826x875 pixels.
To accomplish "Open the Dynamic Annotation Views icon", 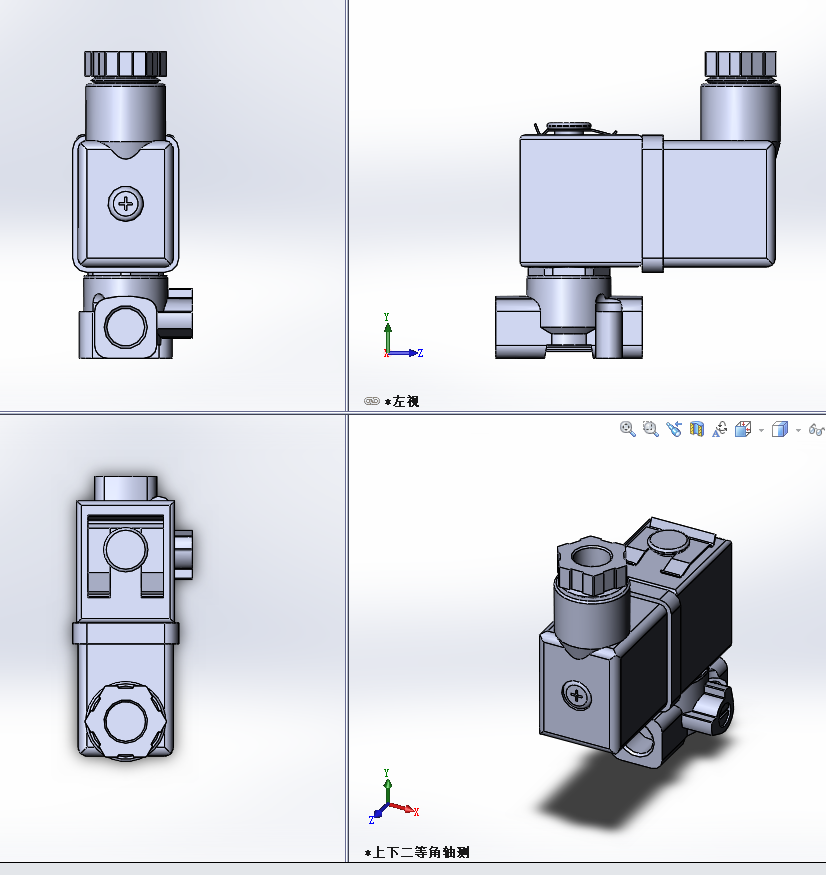I will pyautogui.click(x=719, y=429).
